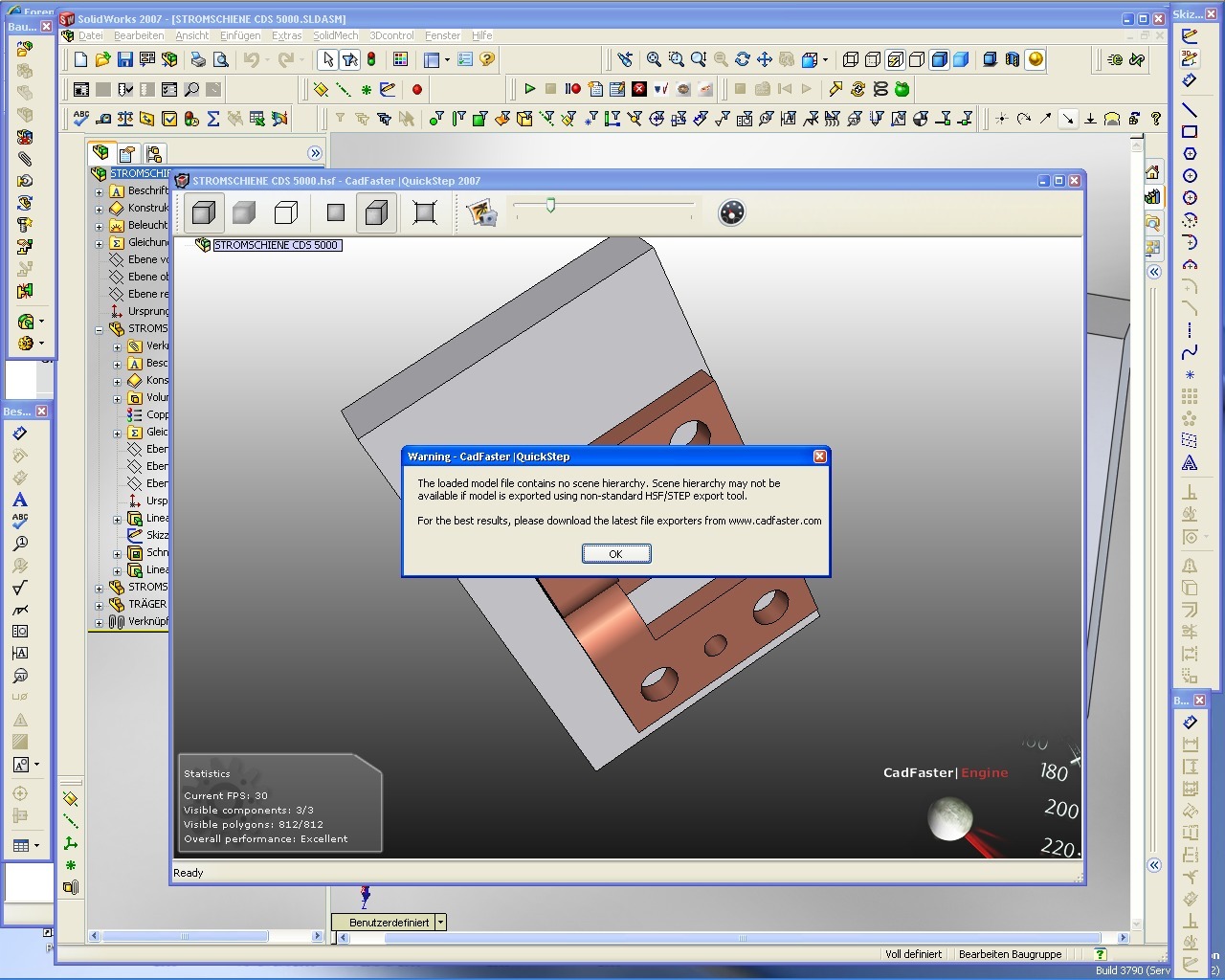The height and width of the screenshot is (980, 1225).
Task: Run the spell check ABC tool
Action: 81,119
